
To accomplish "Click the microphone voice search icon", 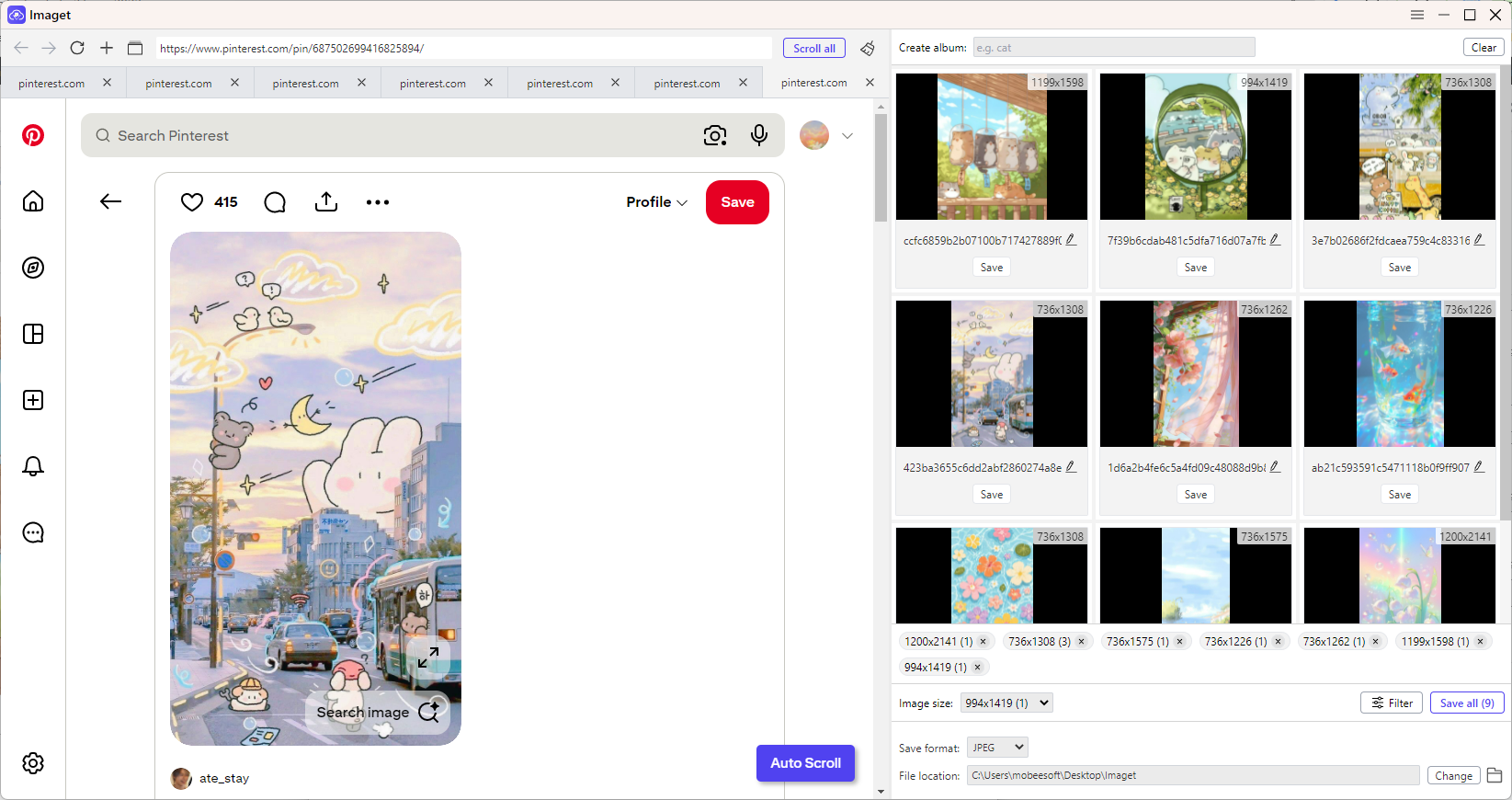I will (x=759, y=135).
